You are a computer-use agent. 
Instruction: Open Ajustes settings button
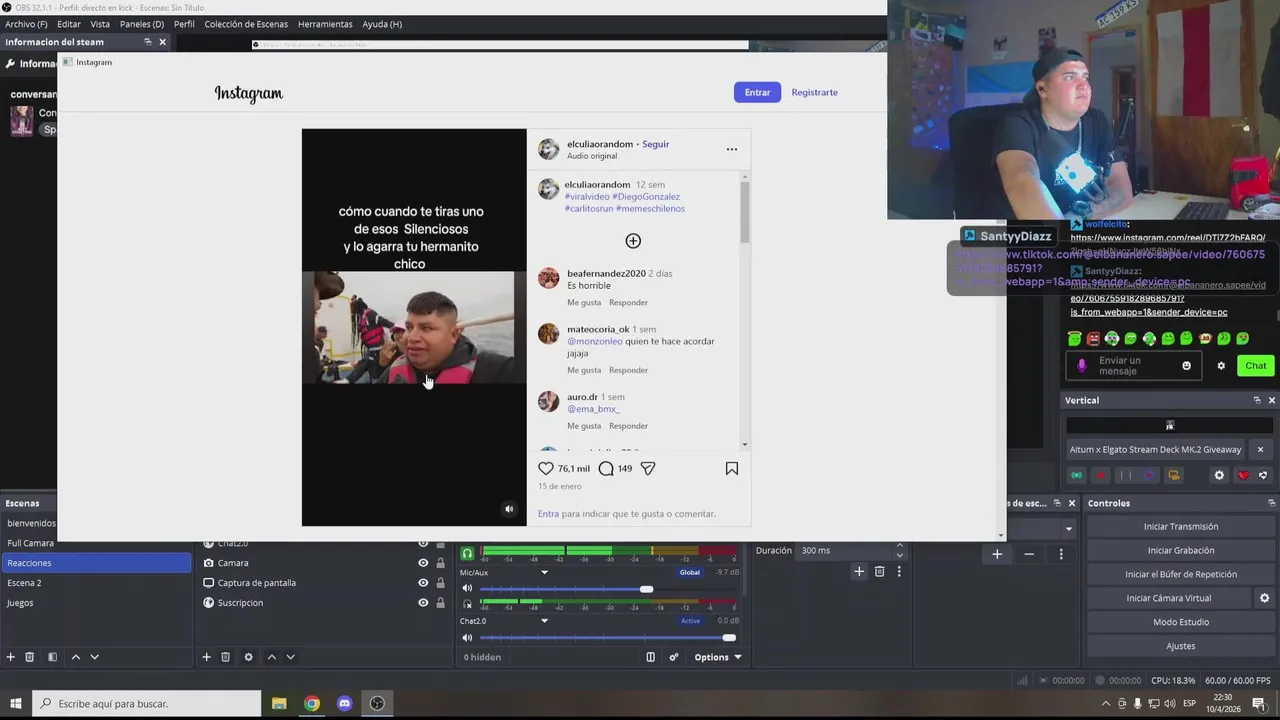point(1181,646)
